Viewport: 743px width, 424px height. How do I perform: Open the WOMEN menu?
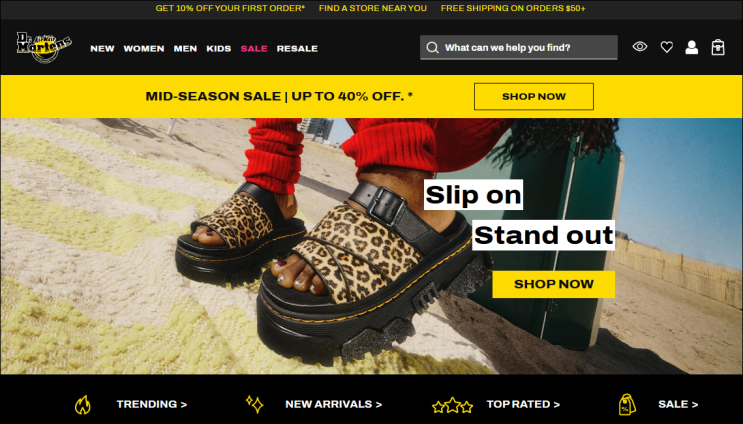144,48
